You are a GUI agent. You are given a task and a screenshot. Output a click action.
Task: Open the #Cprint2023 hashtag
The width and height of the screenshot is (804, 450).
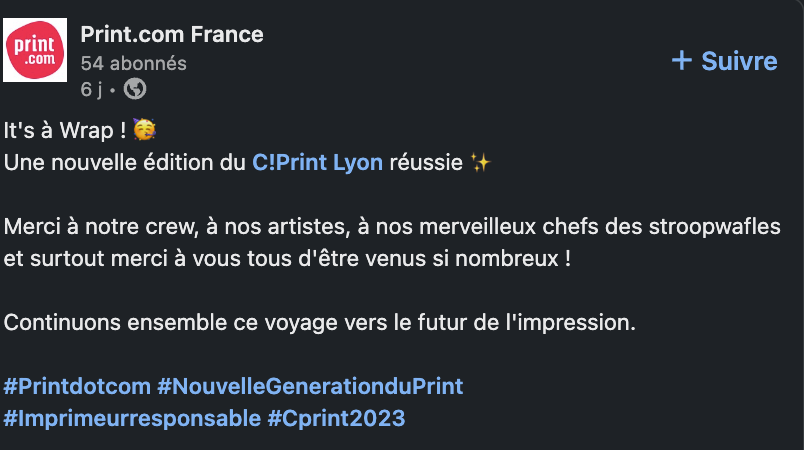pyautogui.click(x=336, y=418)
